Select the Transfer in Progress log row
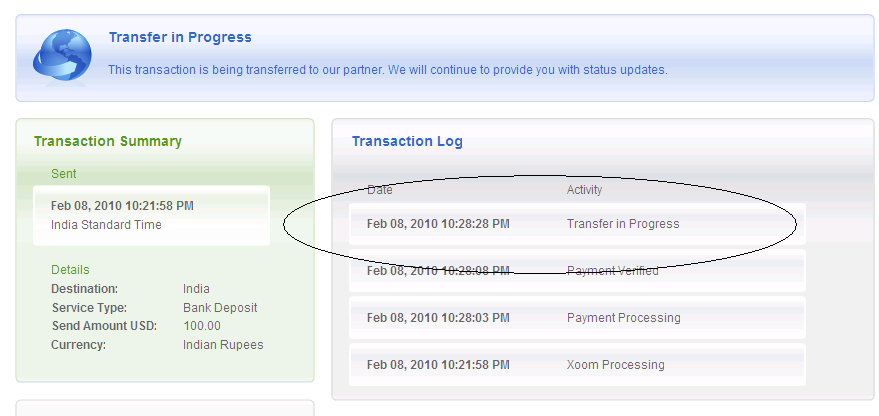The image size is (879, 416). pyautogui.click(x=577, y=224)
